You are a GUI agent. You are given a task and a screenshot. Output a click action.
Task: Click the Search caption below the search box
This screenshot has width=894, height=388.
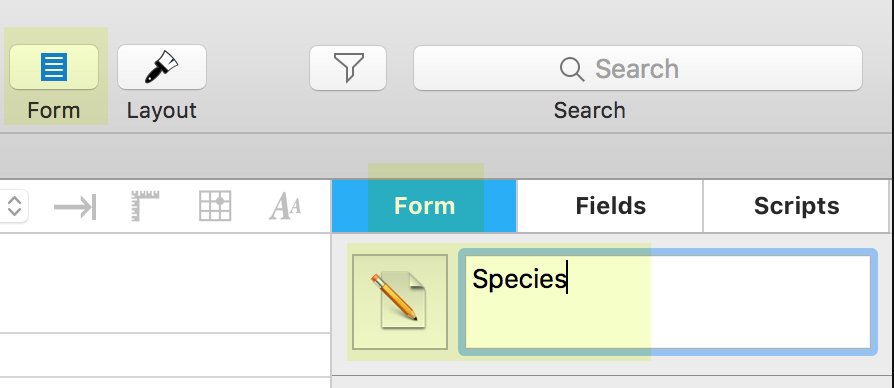[589, 110]
